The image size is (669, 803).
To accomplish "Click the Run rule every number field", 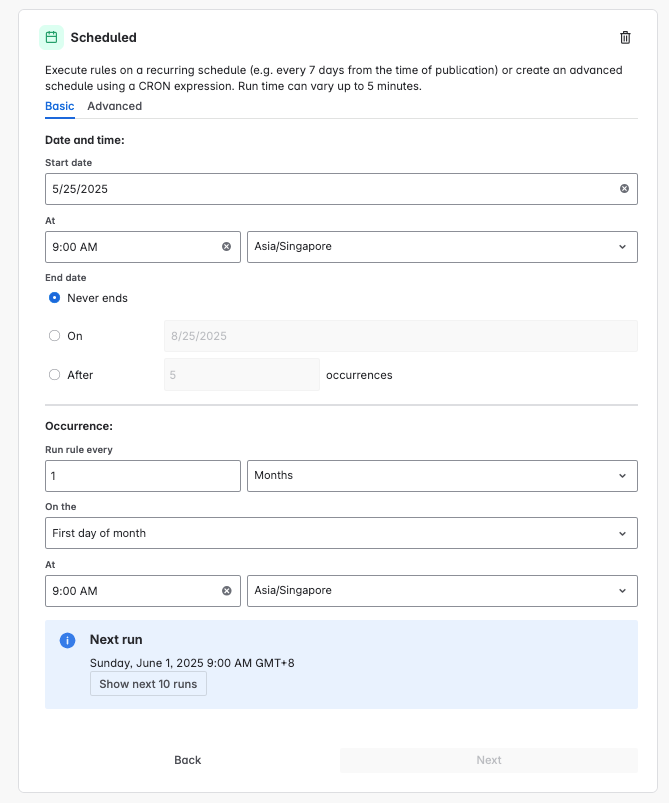I will [x=142, y=475].
